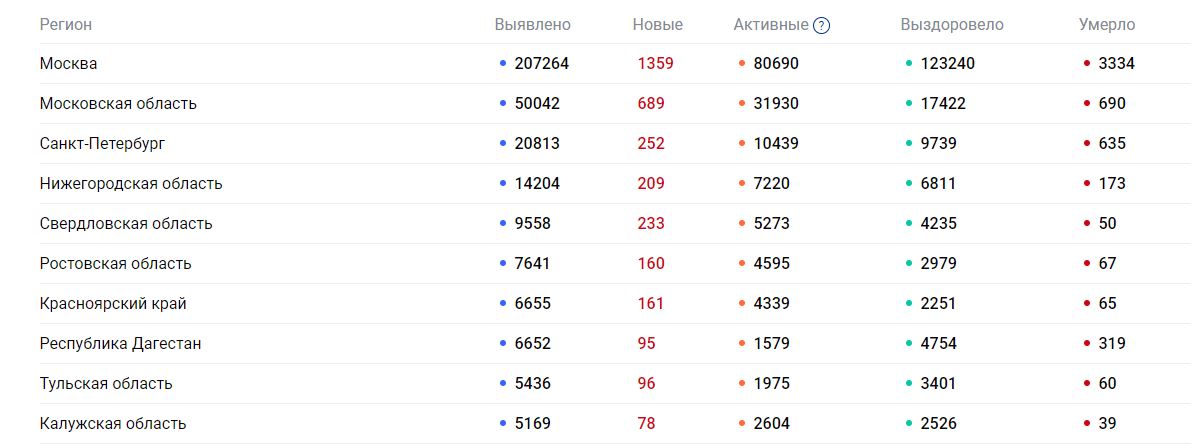Open Республика Дагестан row
The height and width of the screenshot is (445, 1204).
click(120, 343)
